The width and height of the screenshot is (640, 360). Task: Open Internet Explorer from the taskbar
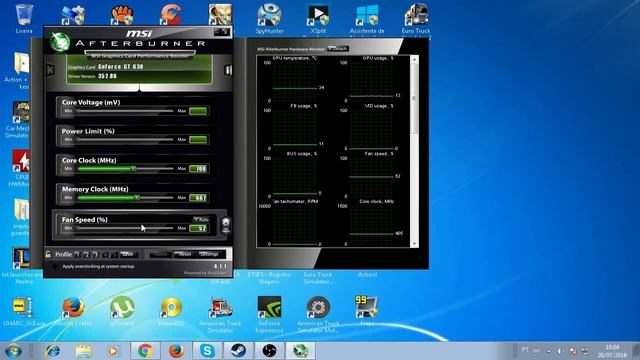click(53, 351)
